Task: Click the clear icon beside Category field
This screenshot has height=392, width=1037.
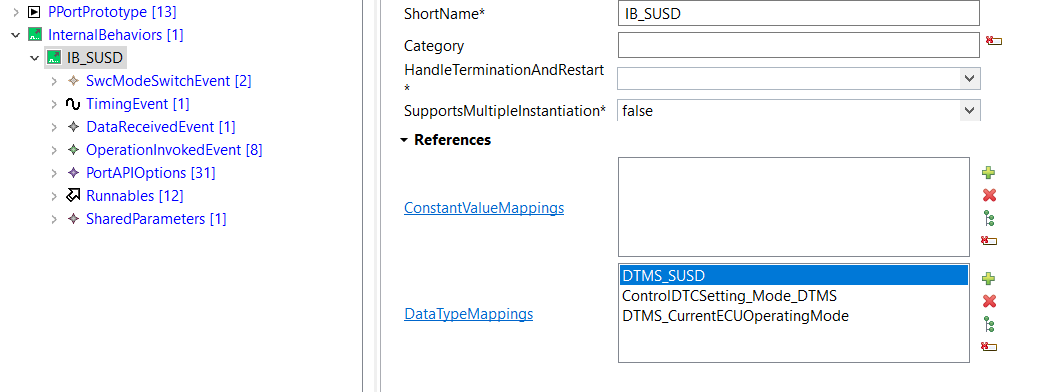Action: click(x=993, y=41)
